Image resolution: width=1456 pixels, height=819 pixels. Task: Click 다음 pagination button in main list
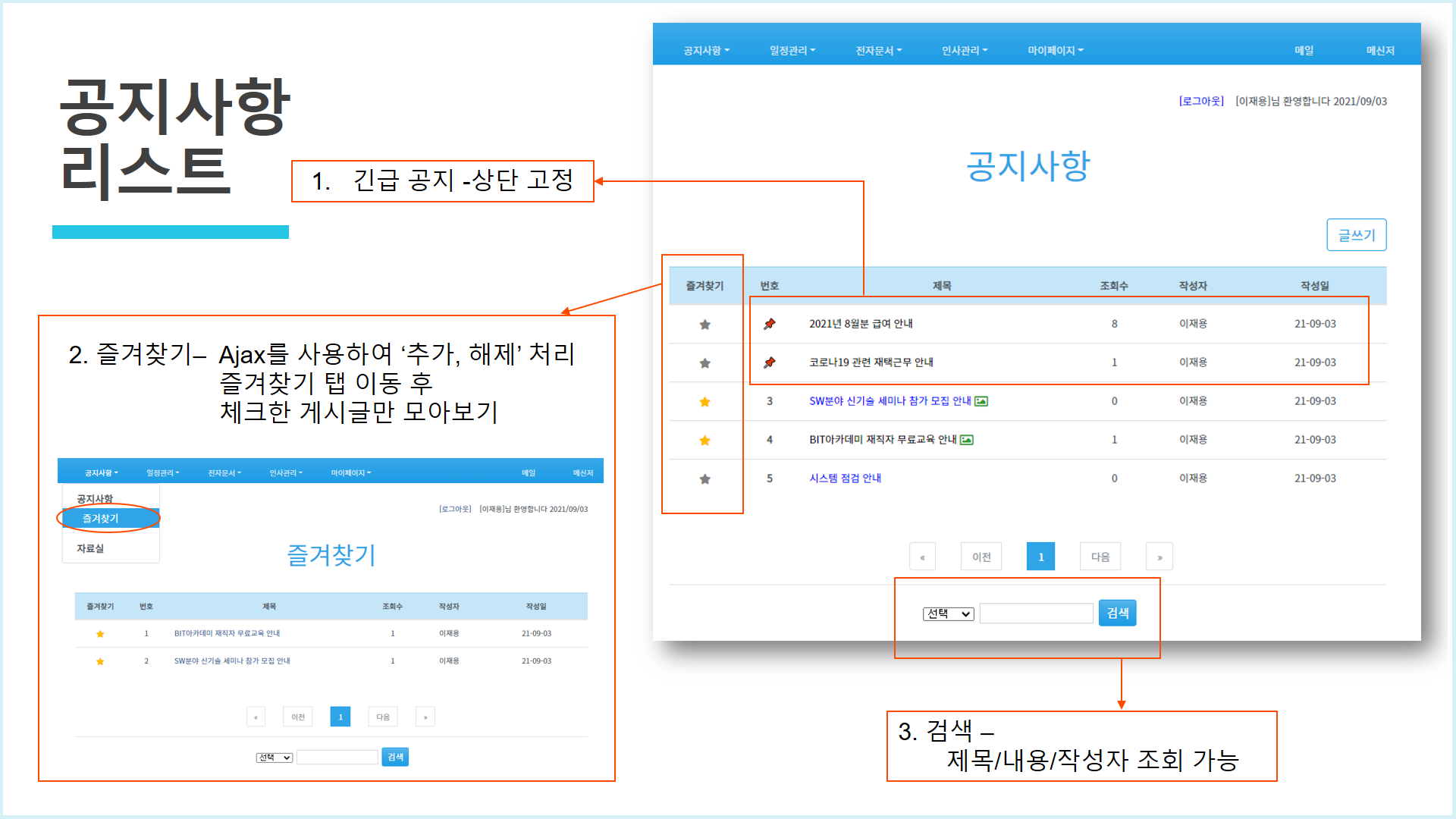pos(1100,557)
